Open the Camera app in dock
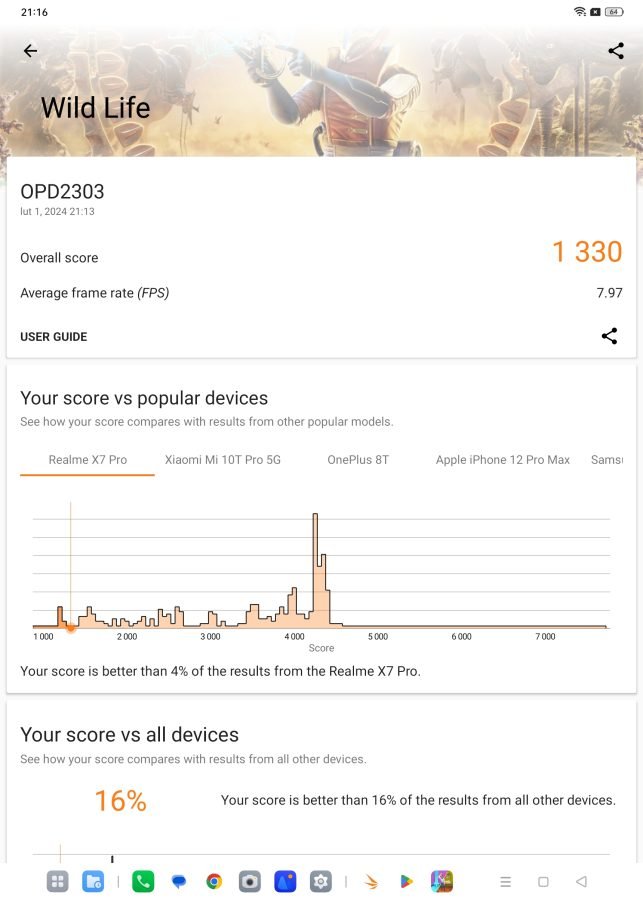 (x=250, y=881)
